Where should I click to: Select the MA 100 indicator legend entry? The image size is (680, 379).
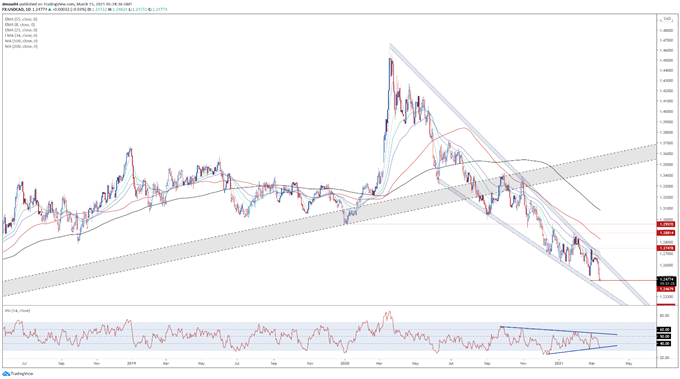click(x=21, y=41)
